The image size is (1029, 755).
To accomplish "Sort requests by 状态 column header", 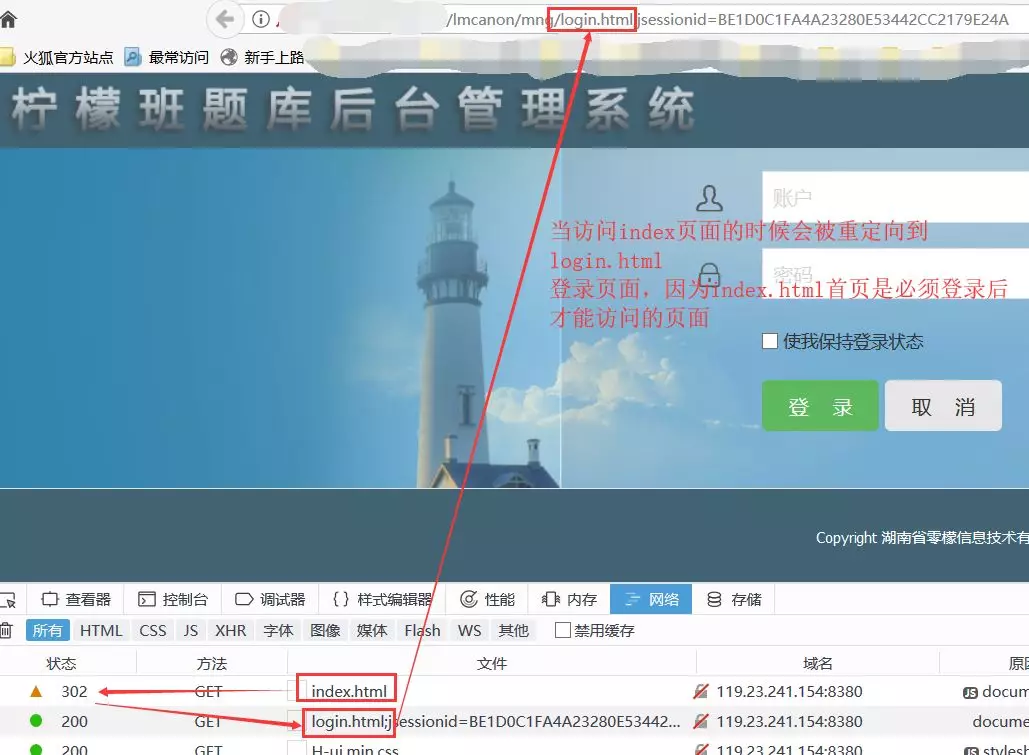I will [x=61, y=663].
